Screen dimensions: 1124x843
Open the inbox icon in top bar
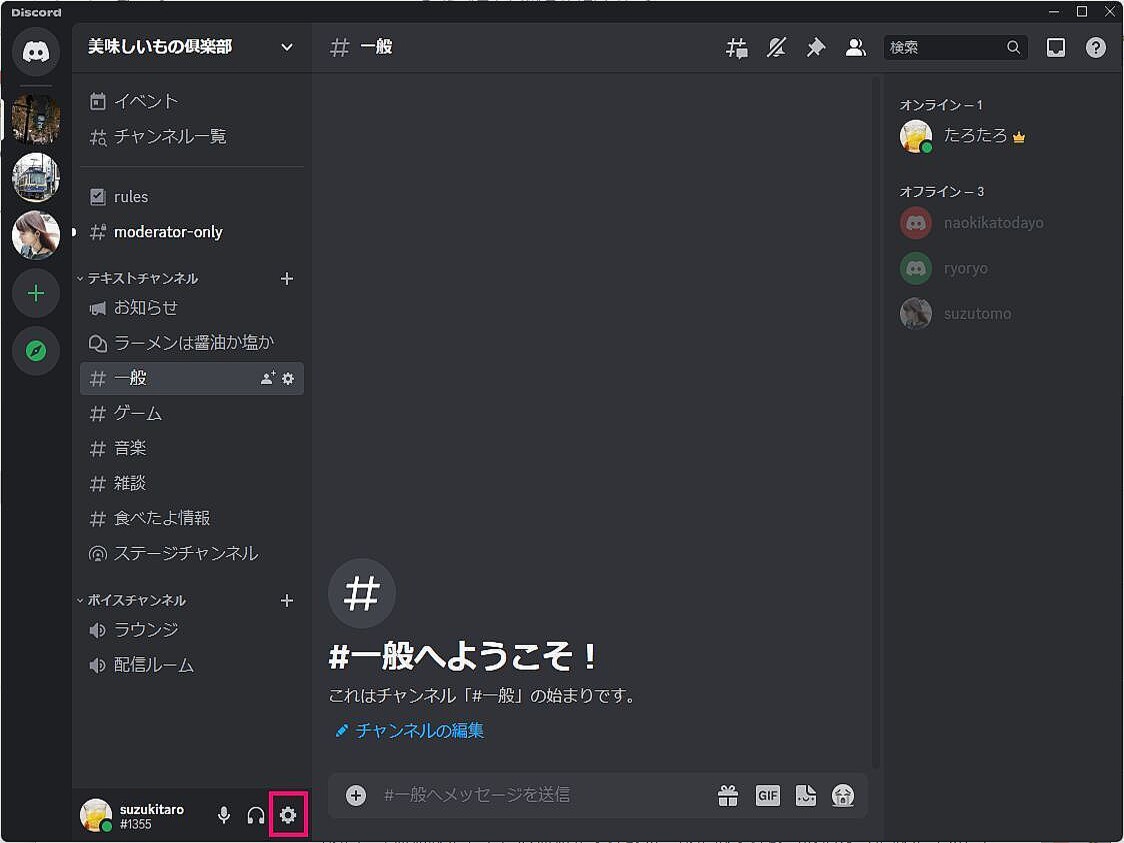1055,46
